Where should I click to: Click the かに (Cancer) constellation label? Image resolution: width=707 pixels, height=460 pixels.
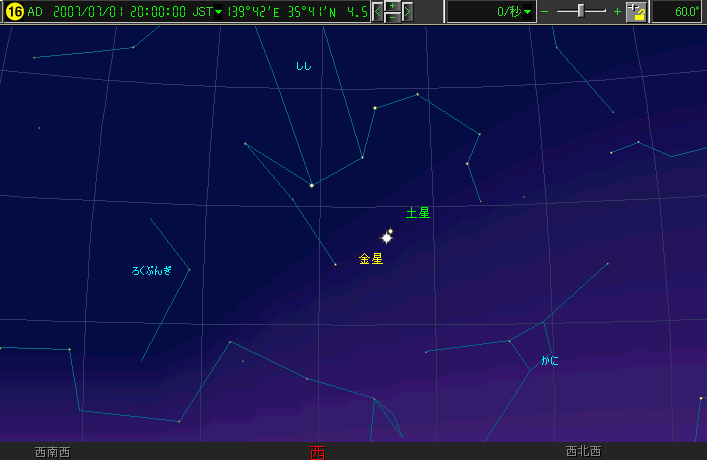(550, 360)
